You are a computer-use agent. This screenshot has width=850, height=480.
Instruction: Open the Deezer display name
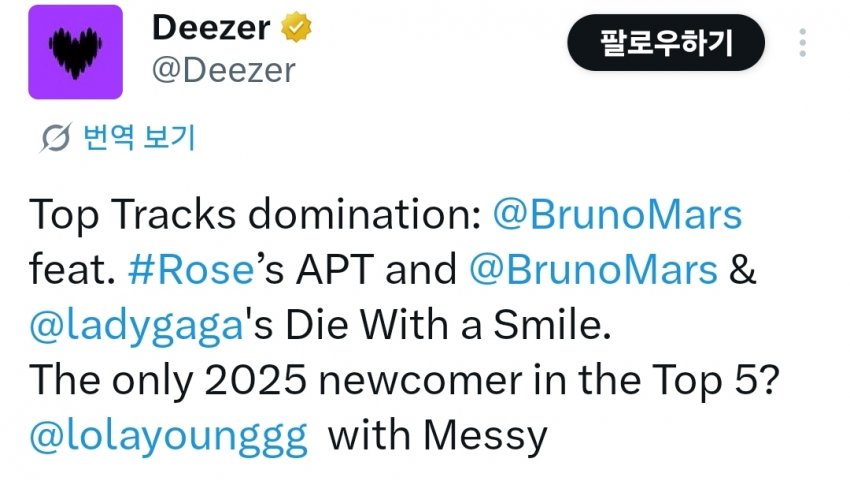211,29
